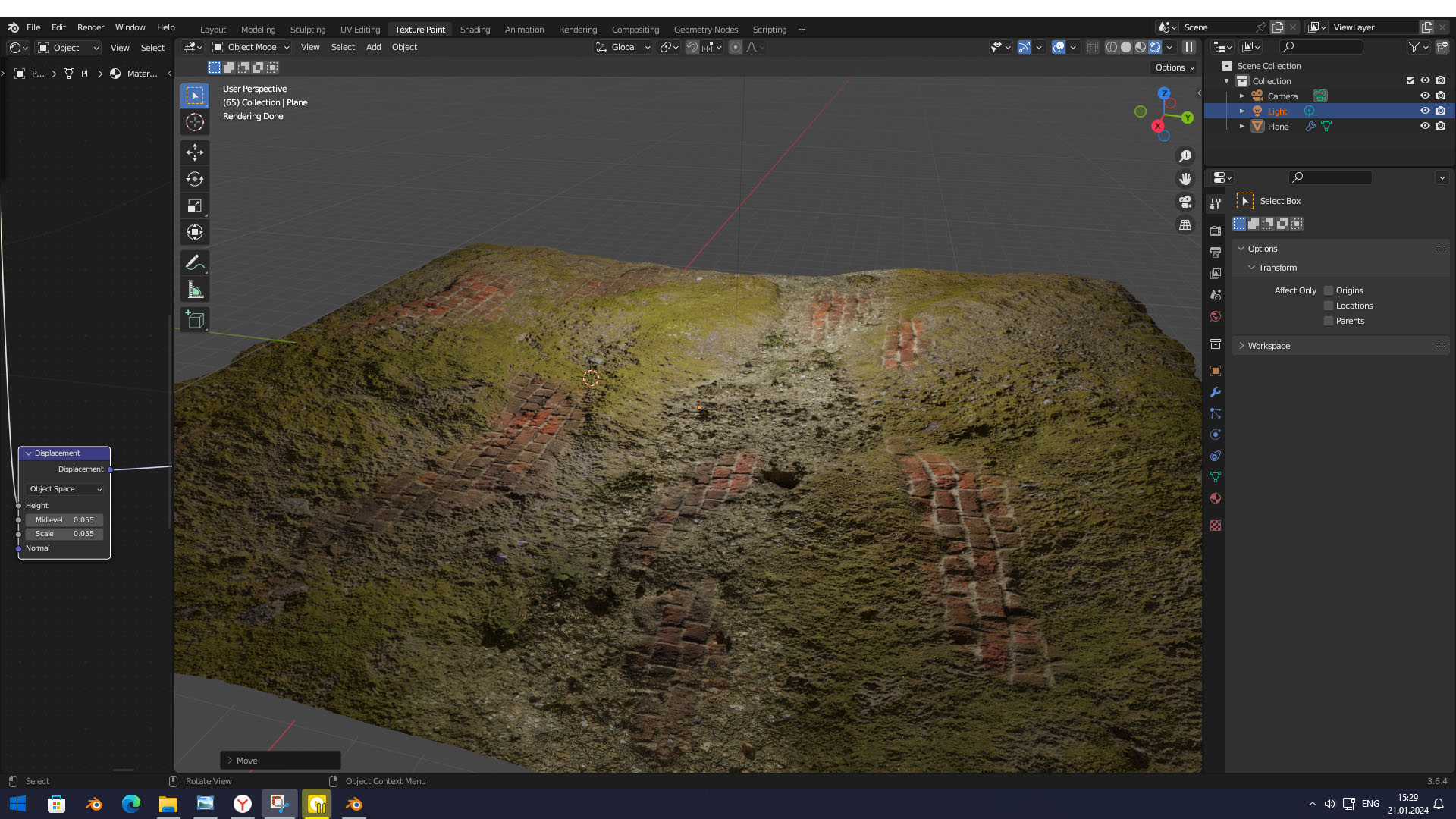Screen dimensions: 1456x819
Task: Enable Affect Only Origins checkbox
Action: pos(1329,290)
